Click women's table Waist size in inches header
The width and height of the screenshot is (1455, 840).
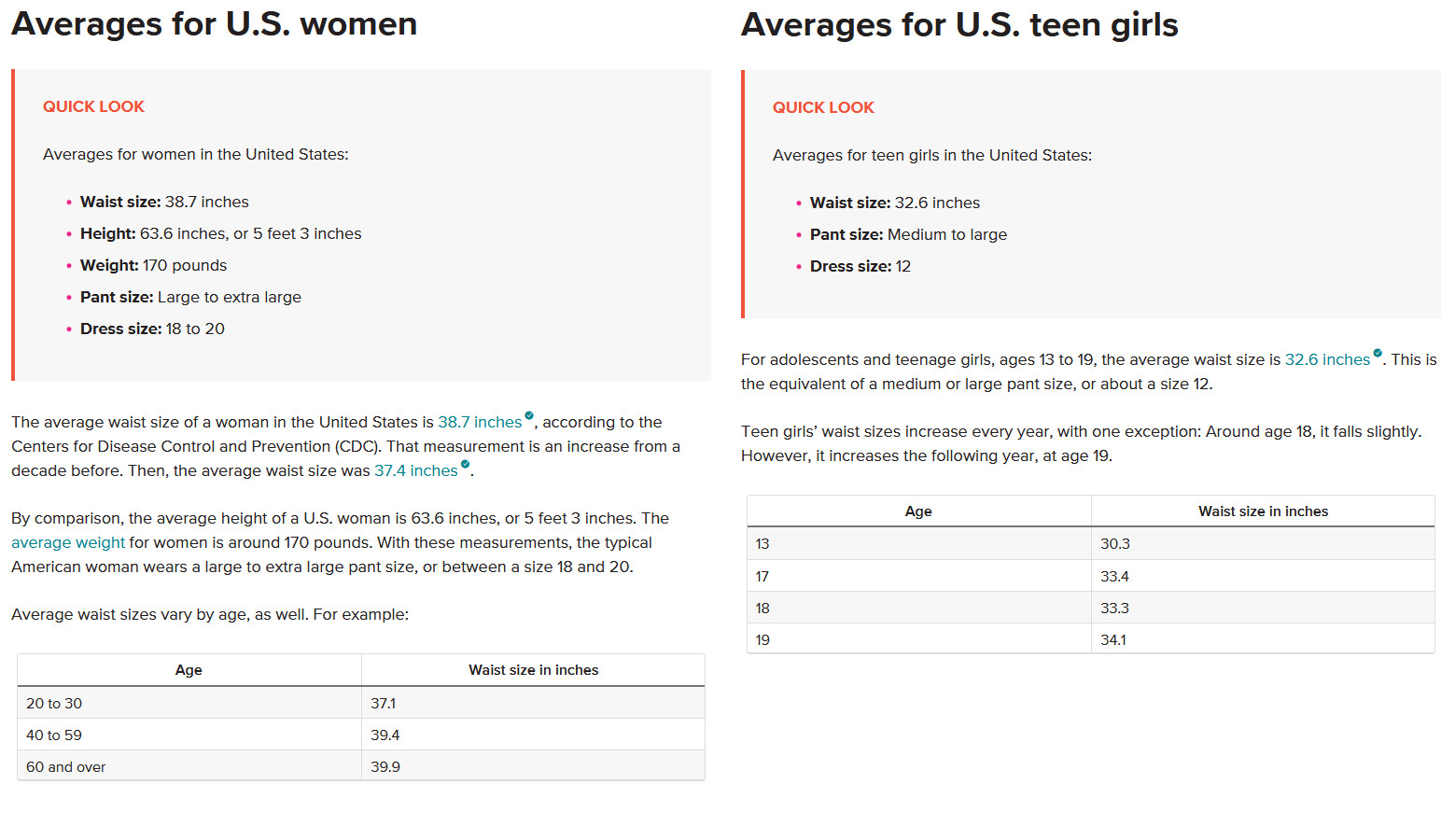tap(533, 670)
